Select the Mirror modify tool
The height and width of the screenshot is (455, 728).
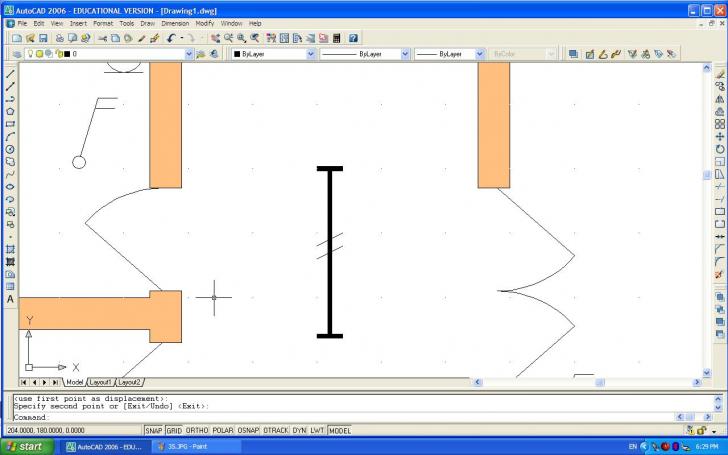tap(720, 99)
